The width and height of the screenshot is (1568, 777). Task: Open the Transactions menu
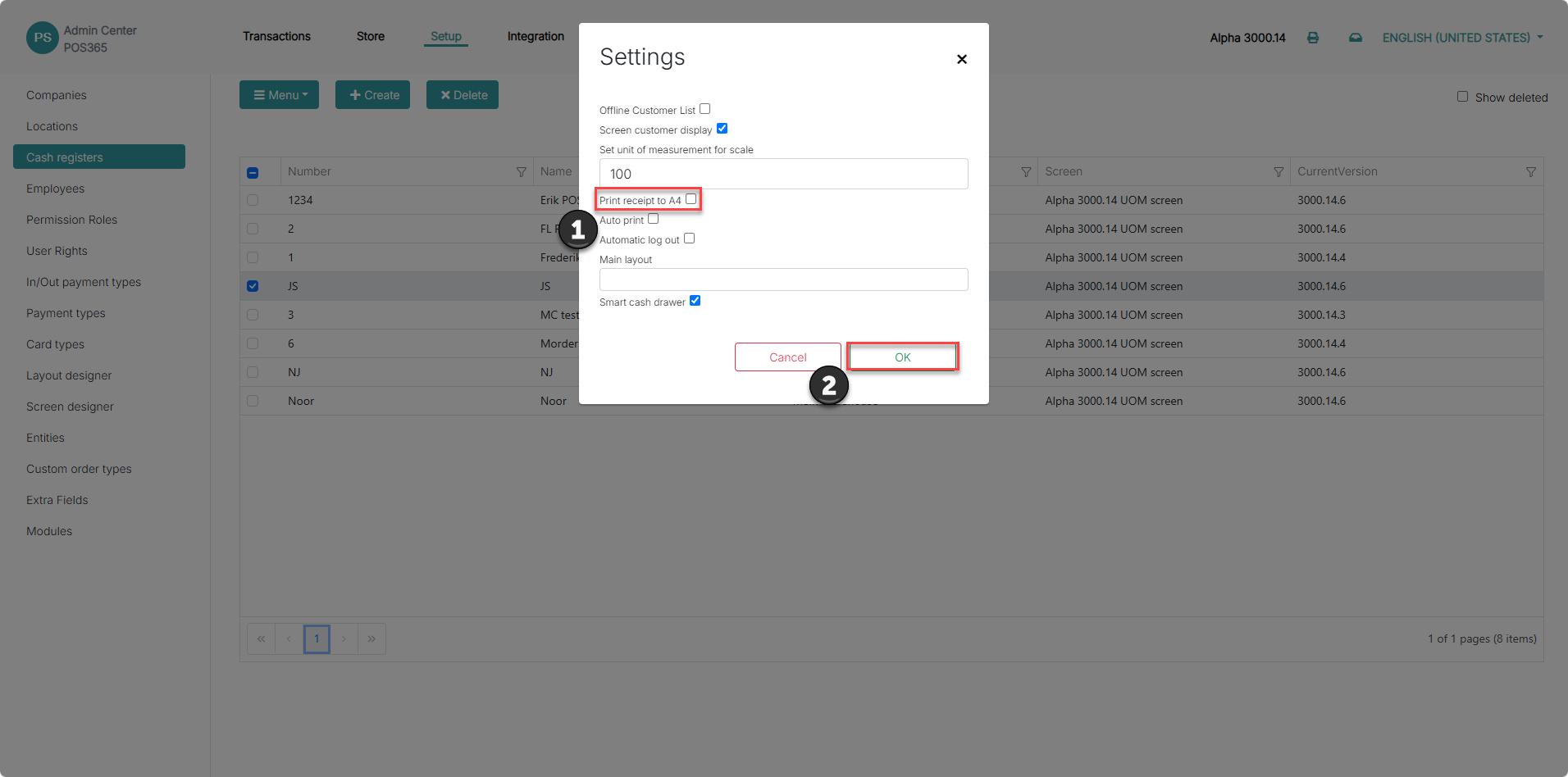tap(276, 37)
